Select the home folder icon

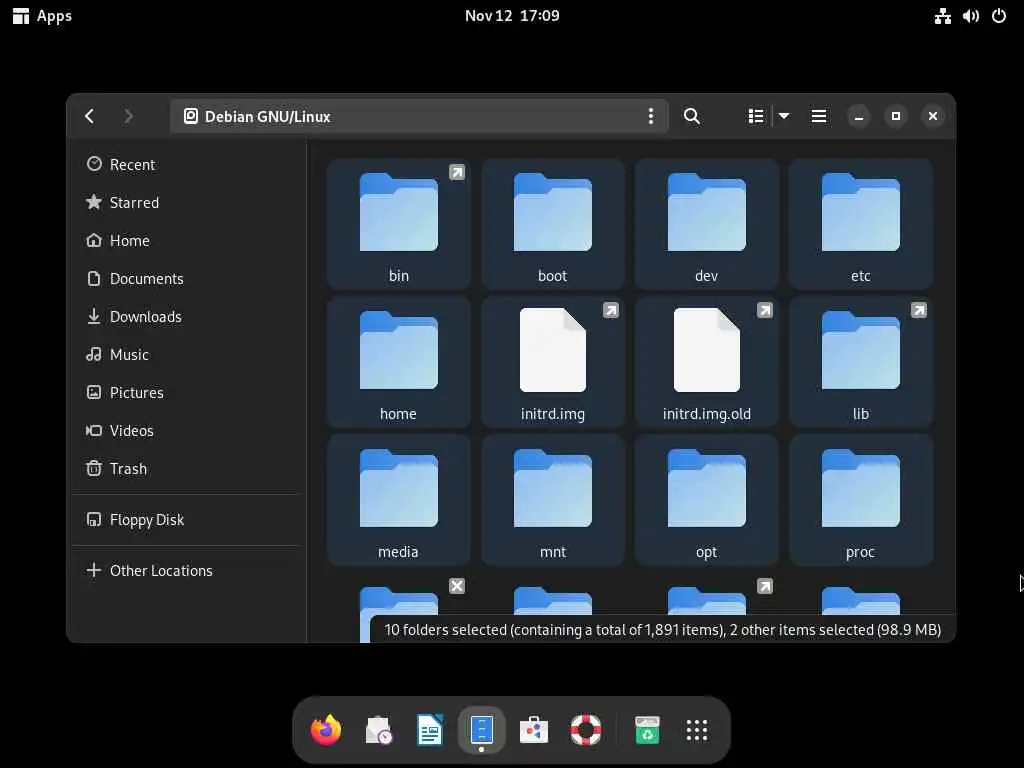point(398,350)
